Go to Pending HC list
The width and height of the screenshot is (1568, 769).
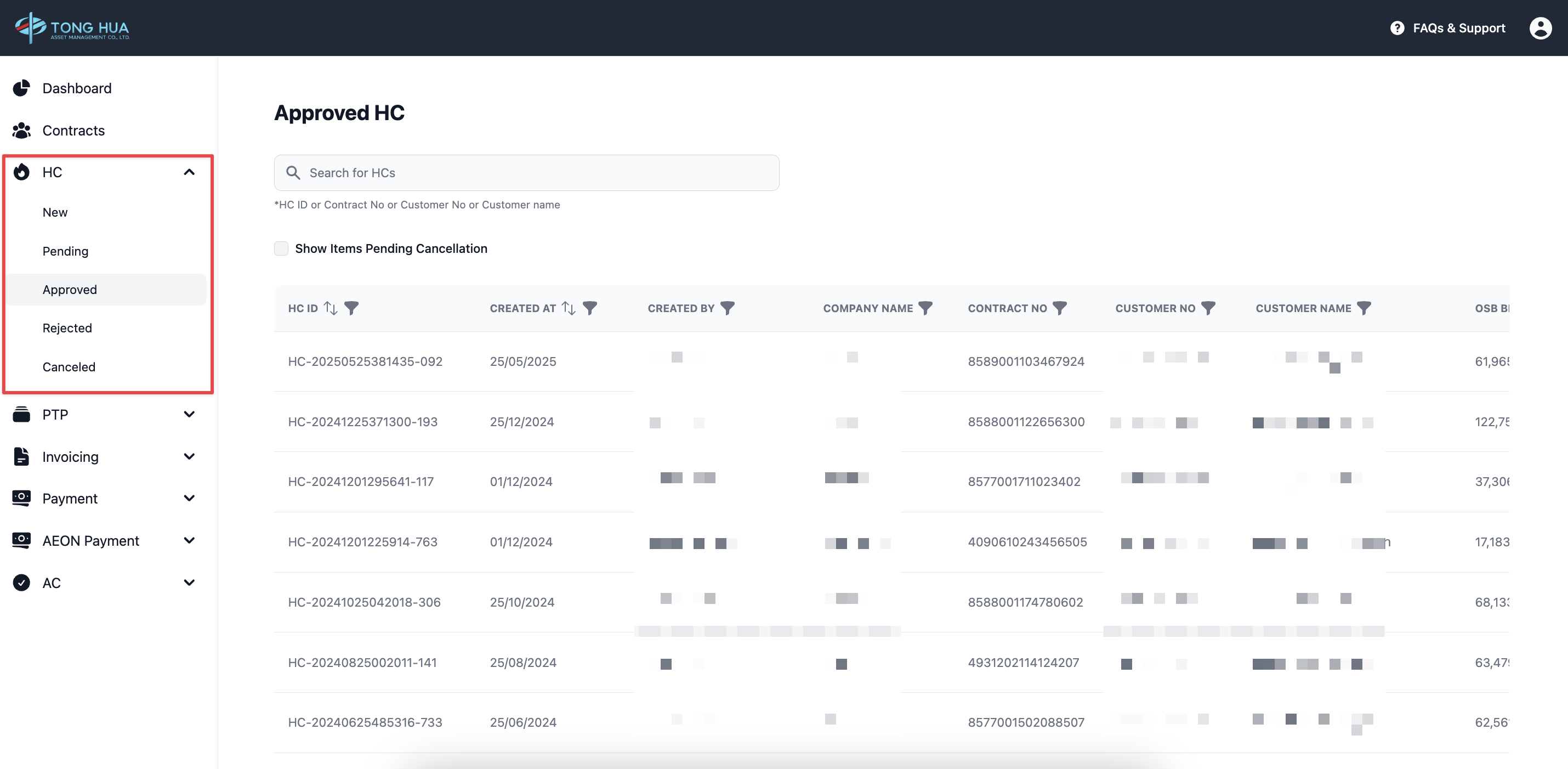coord(65,251)
